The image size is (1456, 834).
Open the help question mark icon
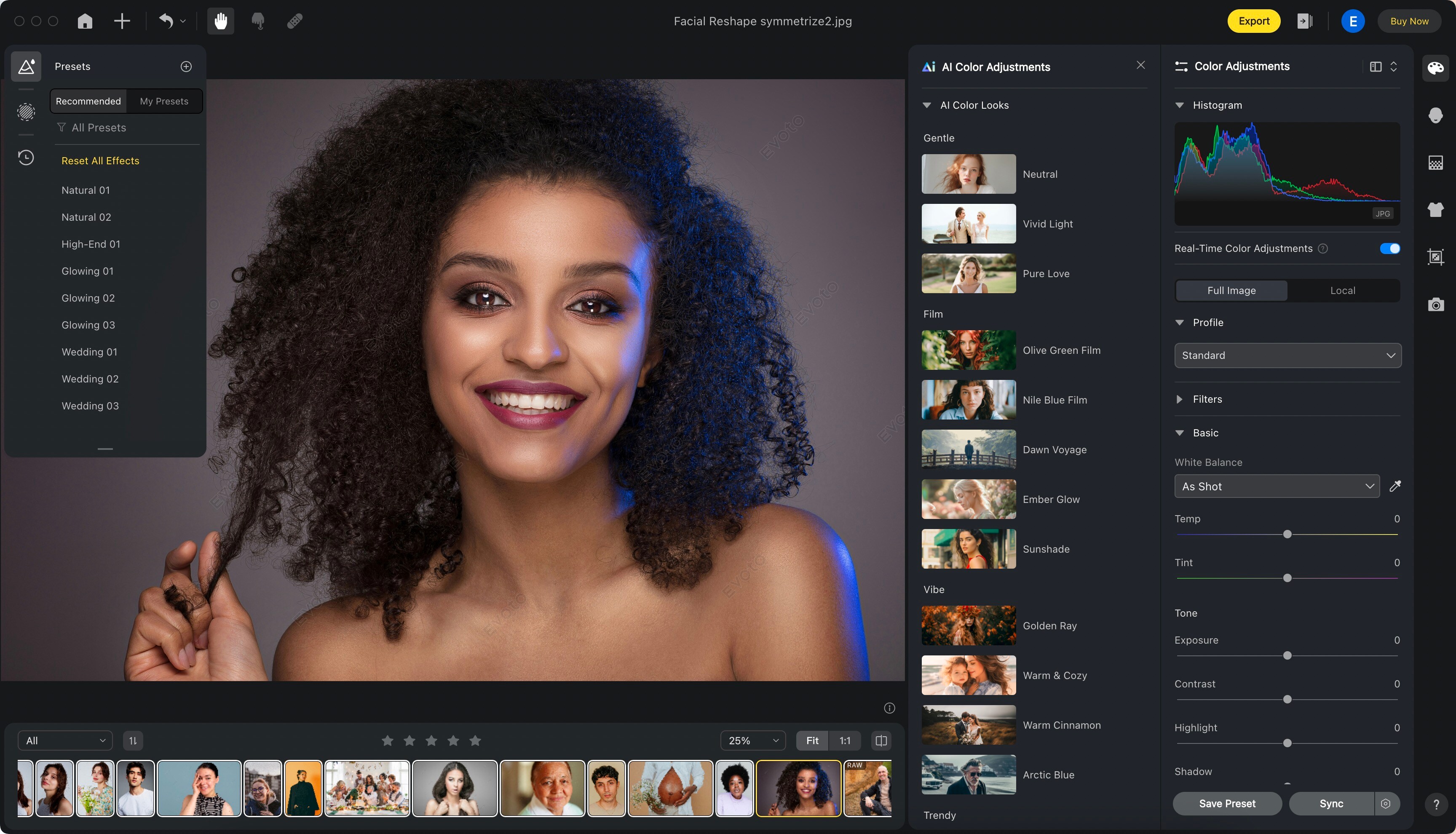pyautogui.click(x=1436, y=804)
